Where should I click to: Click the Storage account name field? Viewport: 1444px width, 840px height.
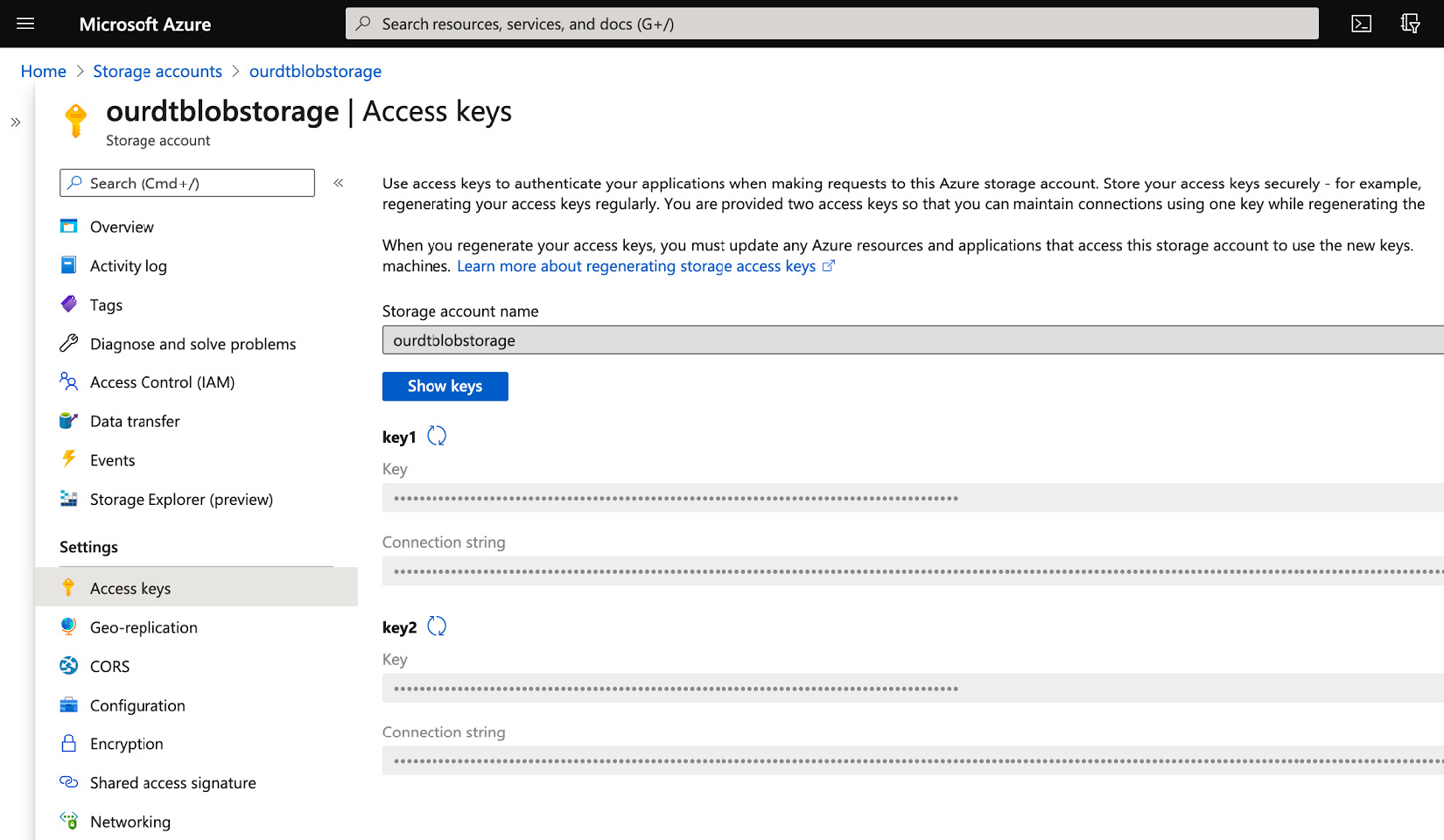pos(913,339)
